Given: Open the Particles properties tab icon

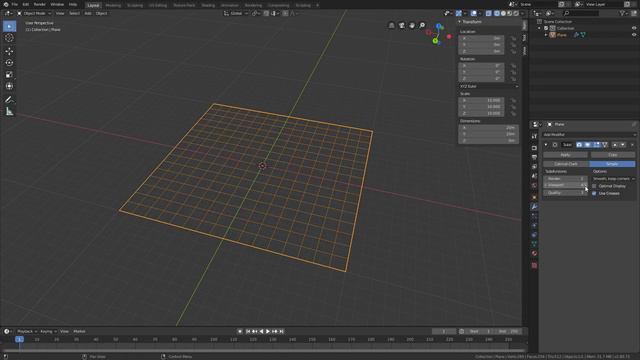Looking at the screenshot, I should pos(534,216).
